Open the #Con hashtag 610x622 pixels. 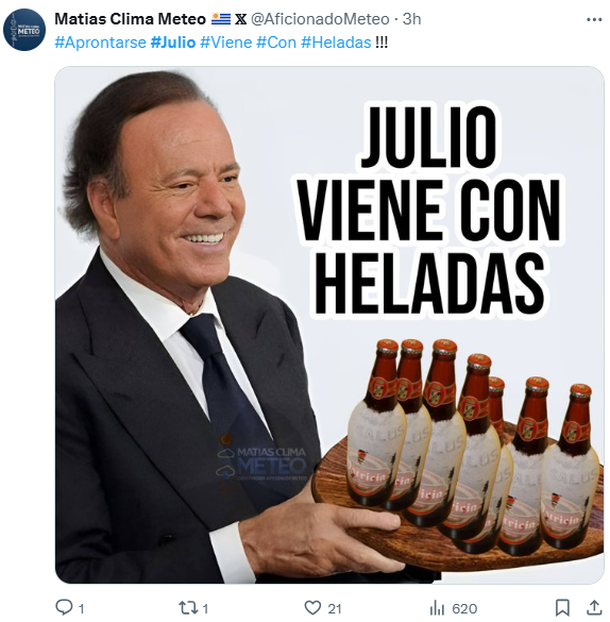pos(276,42)
